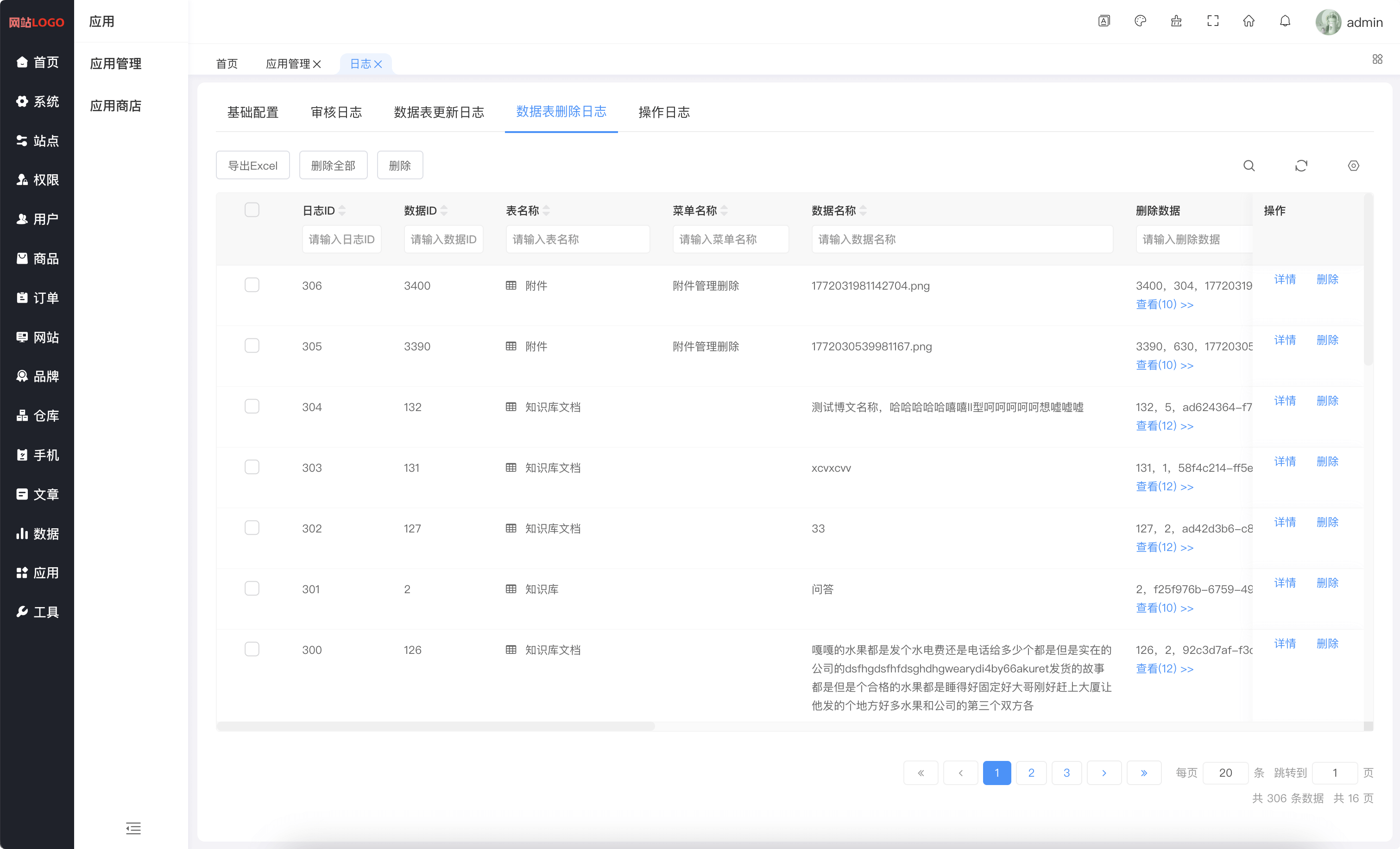Image resolution: width=1400 pixels, height=849 pixels.
Task: Click the refresh table icon
Action: 1300,165
